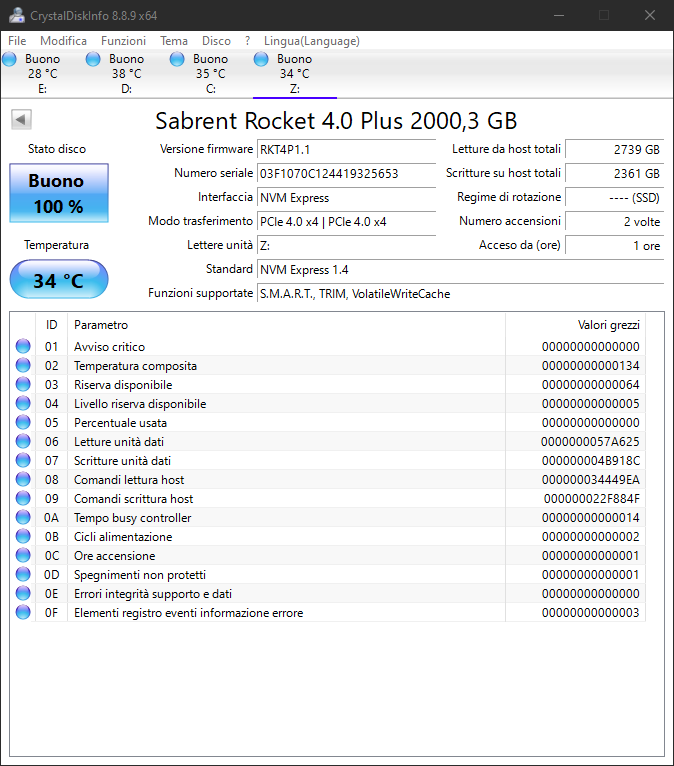This screenshot has height=766, width=674.
Task: Open the Lingua(Language) menu
Action: [x=311, y=41]
